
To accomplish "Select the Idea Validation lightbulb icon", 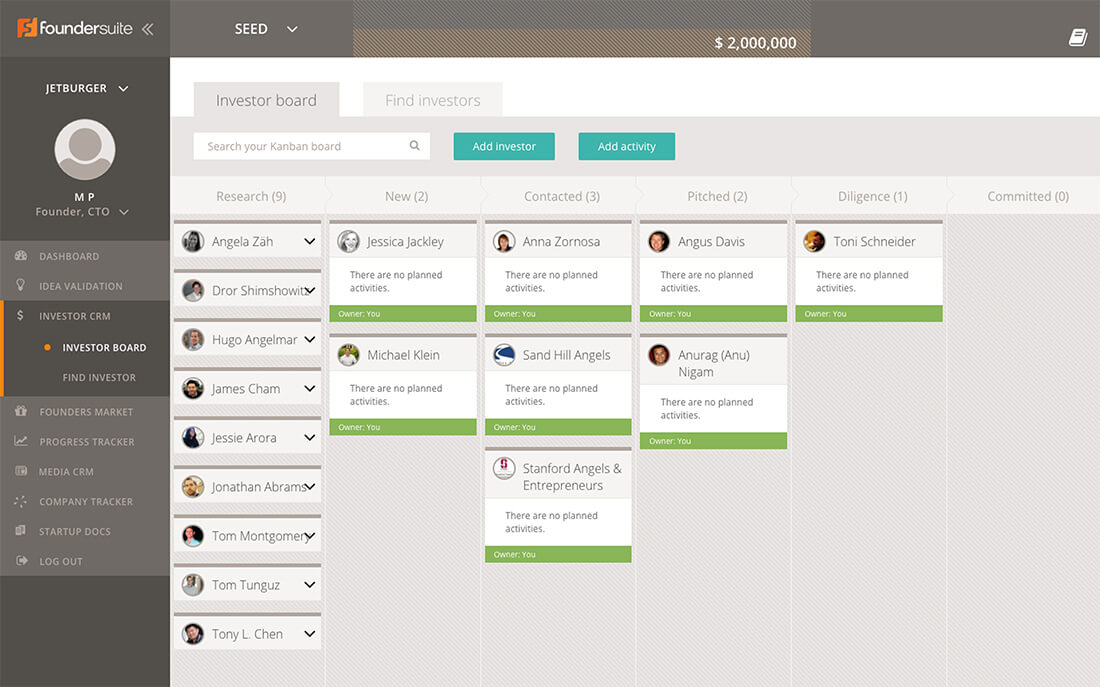I will [x=20, y=286].
